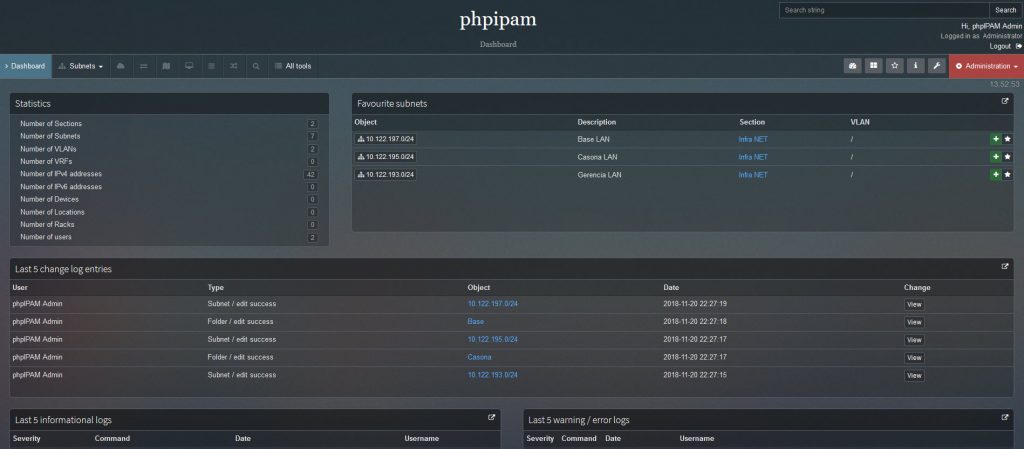View change made at 22:27:18
This screenshot has width=1024, height=449.
tap(914, 322)
